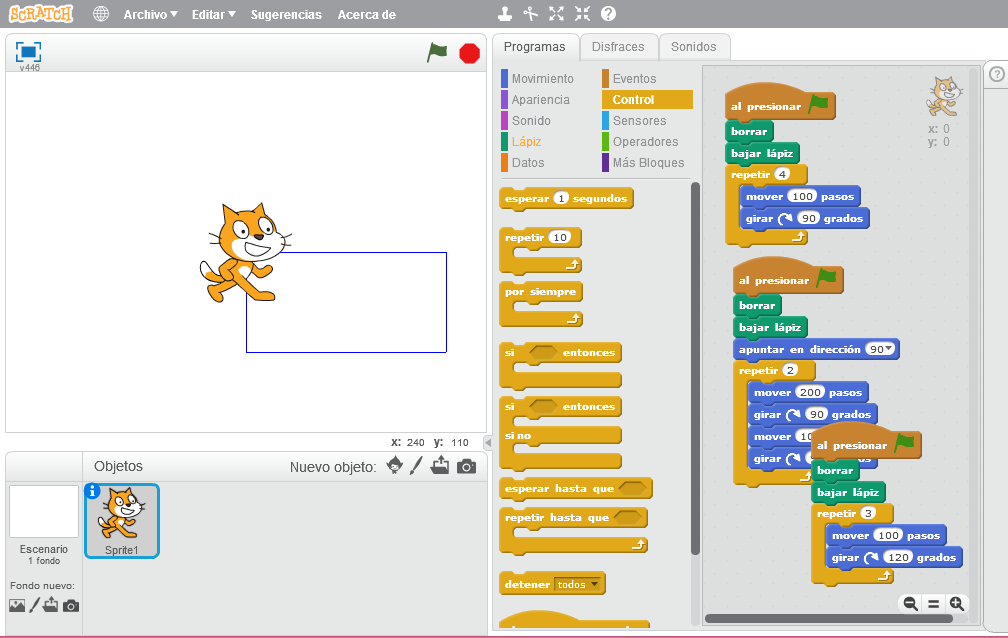Upload sprite from file

click(x=440, y=465)
